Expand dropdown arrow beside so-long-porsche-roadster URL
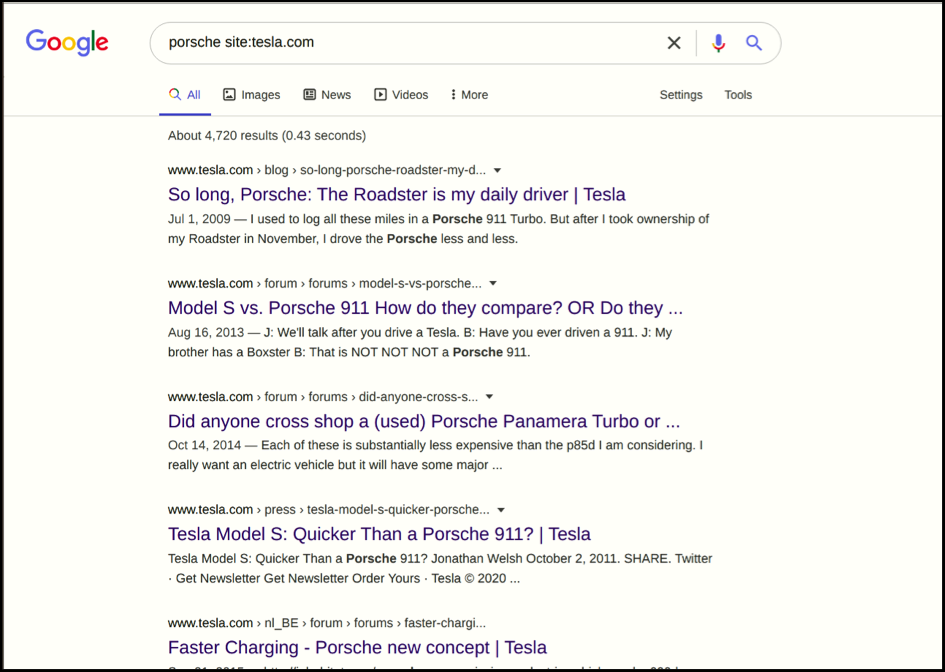 [x=498, y=171]
